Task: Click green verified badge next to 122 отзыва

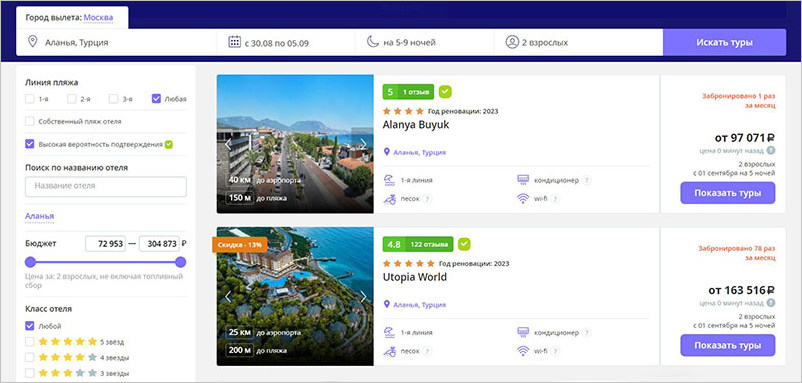Action: 464,244
